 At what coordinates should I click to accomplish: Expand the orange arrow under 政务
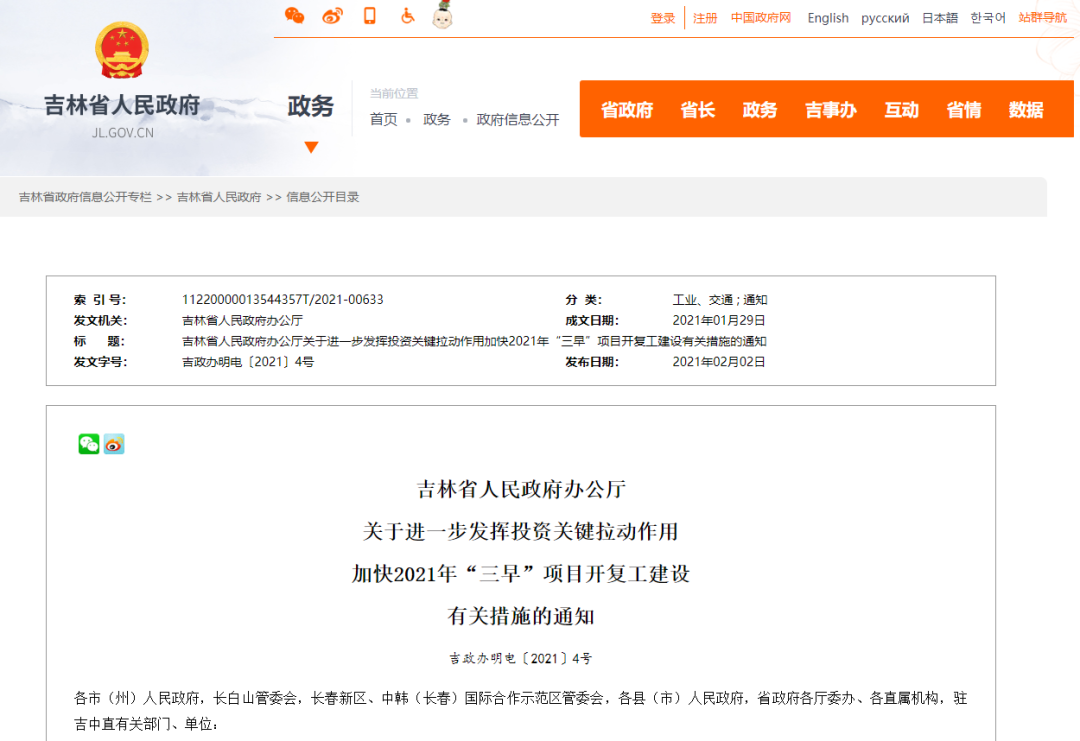311,146
